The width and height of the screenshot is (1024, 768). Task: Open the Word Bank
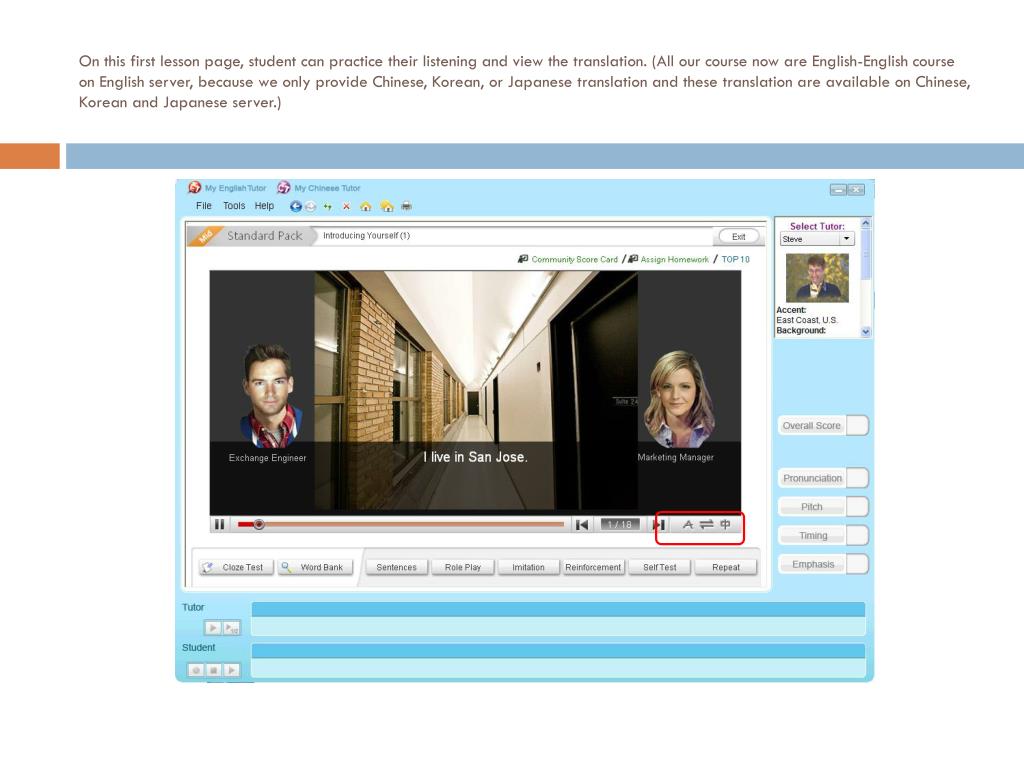[315, 568]
